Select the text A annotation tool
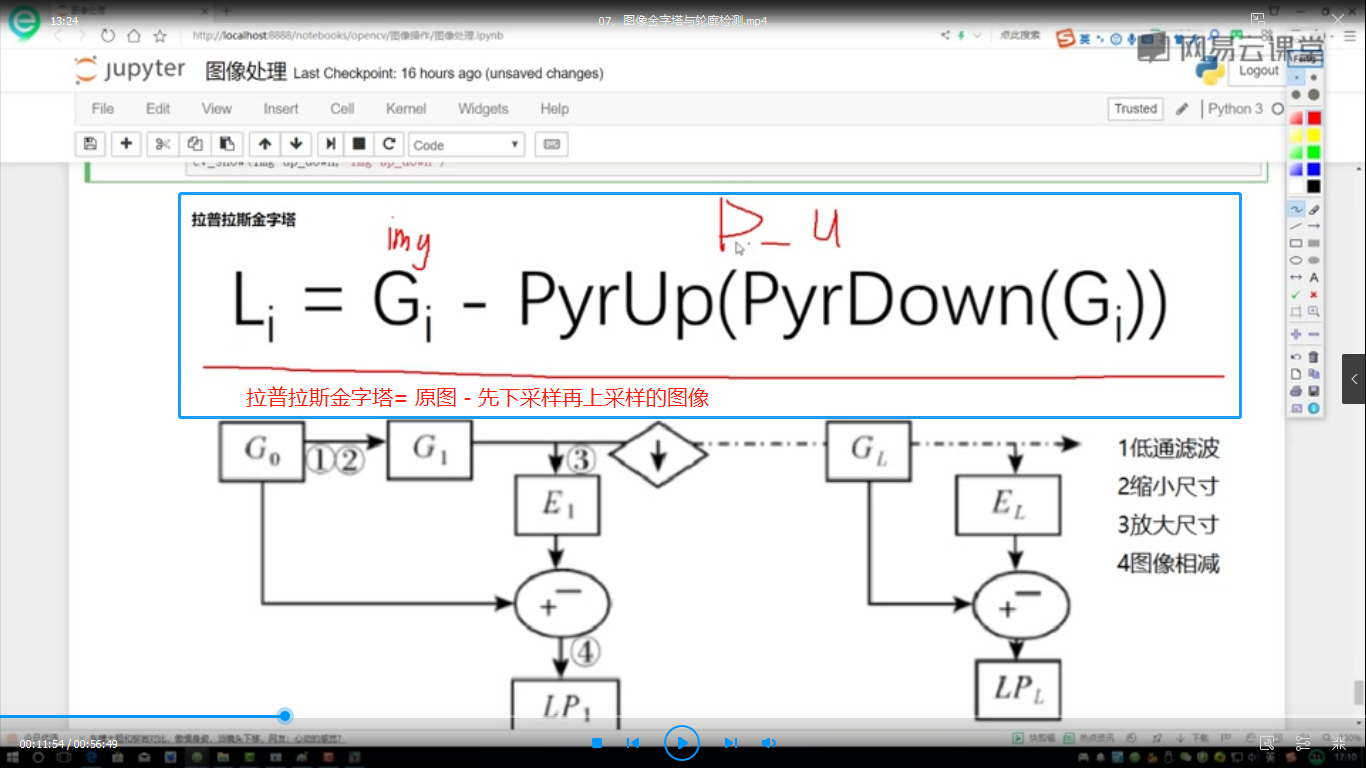1366x768 pixels. tap(1314, 277)
